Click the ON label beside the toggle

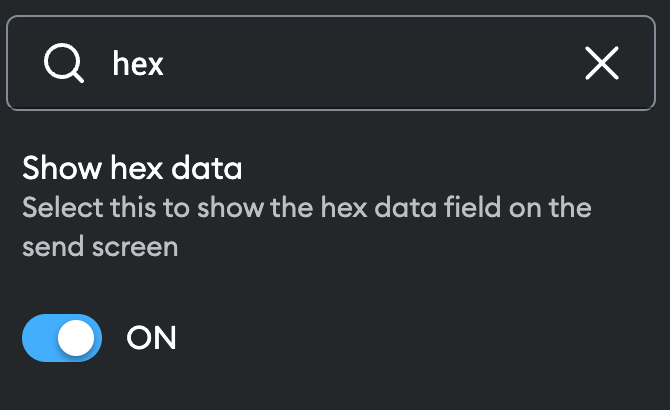tap(152, 339)
